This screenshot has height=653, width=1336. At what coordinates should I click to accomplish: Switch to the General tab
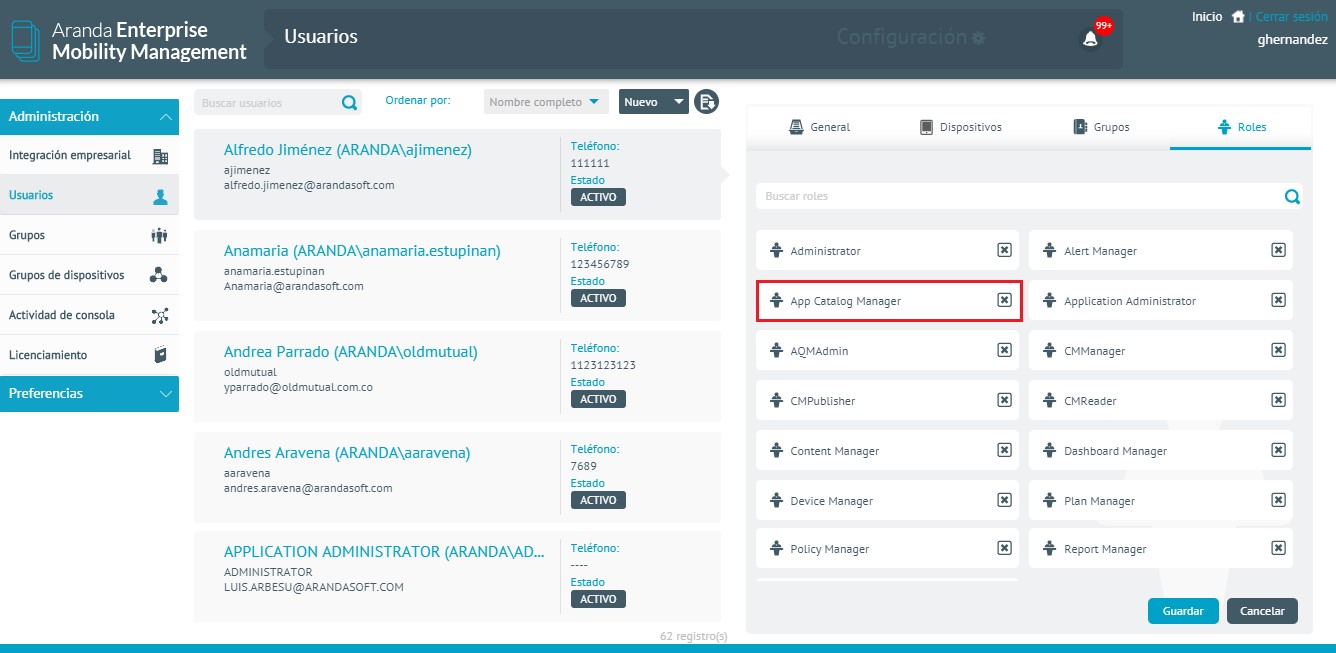tap(820, 127)
